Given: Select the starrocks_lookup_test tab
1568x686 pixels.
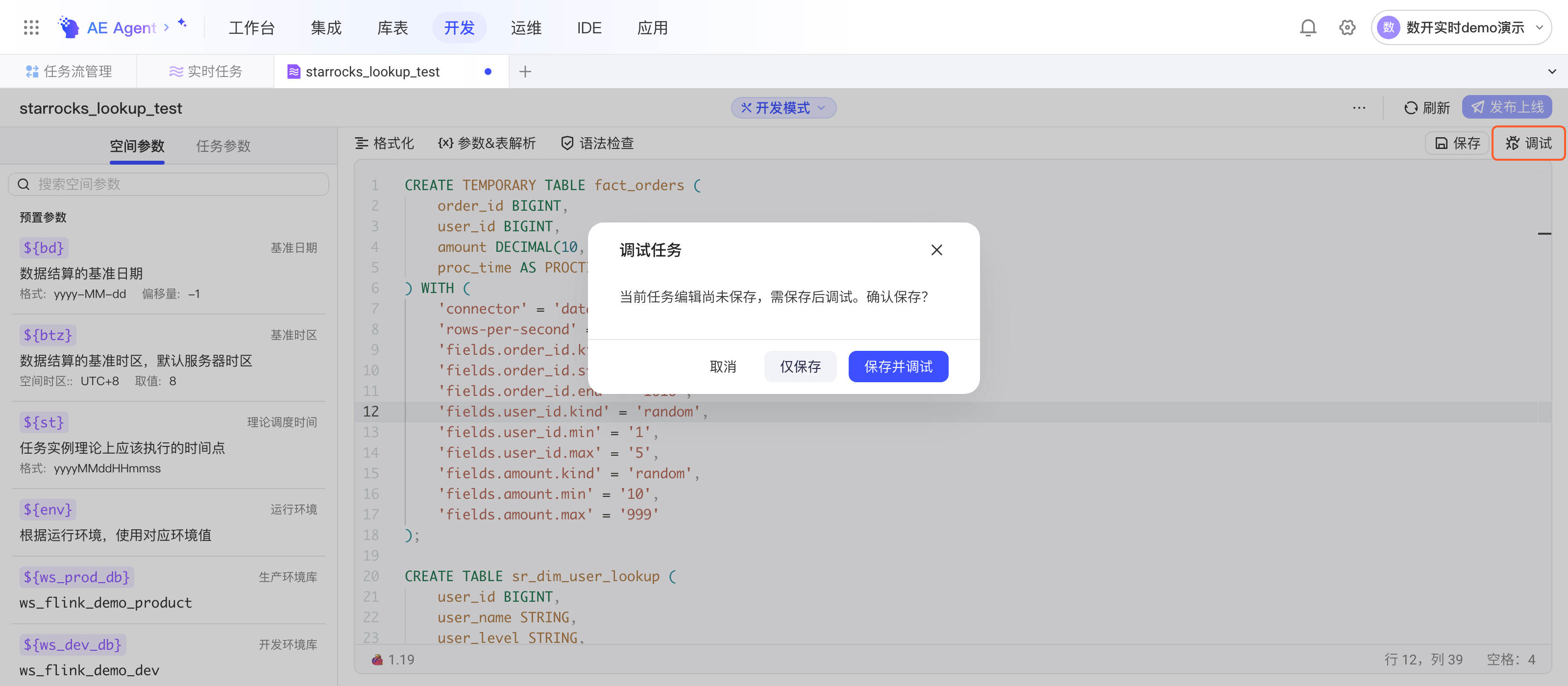Looking at the screenshot, I should pos(391,72).
